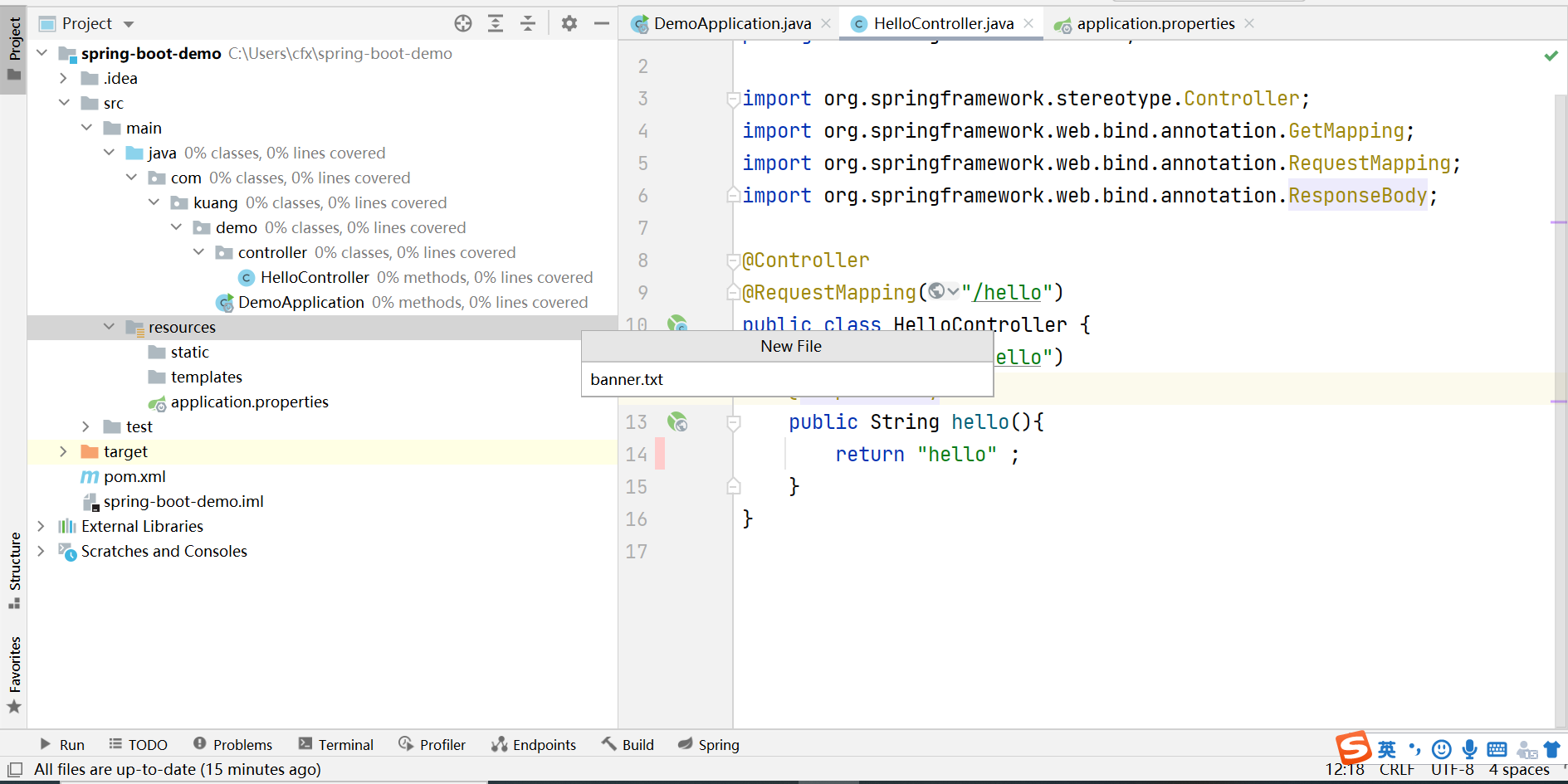Expand External Libraries node

(42, 526)
